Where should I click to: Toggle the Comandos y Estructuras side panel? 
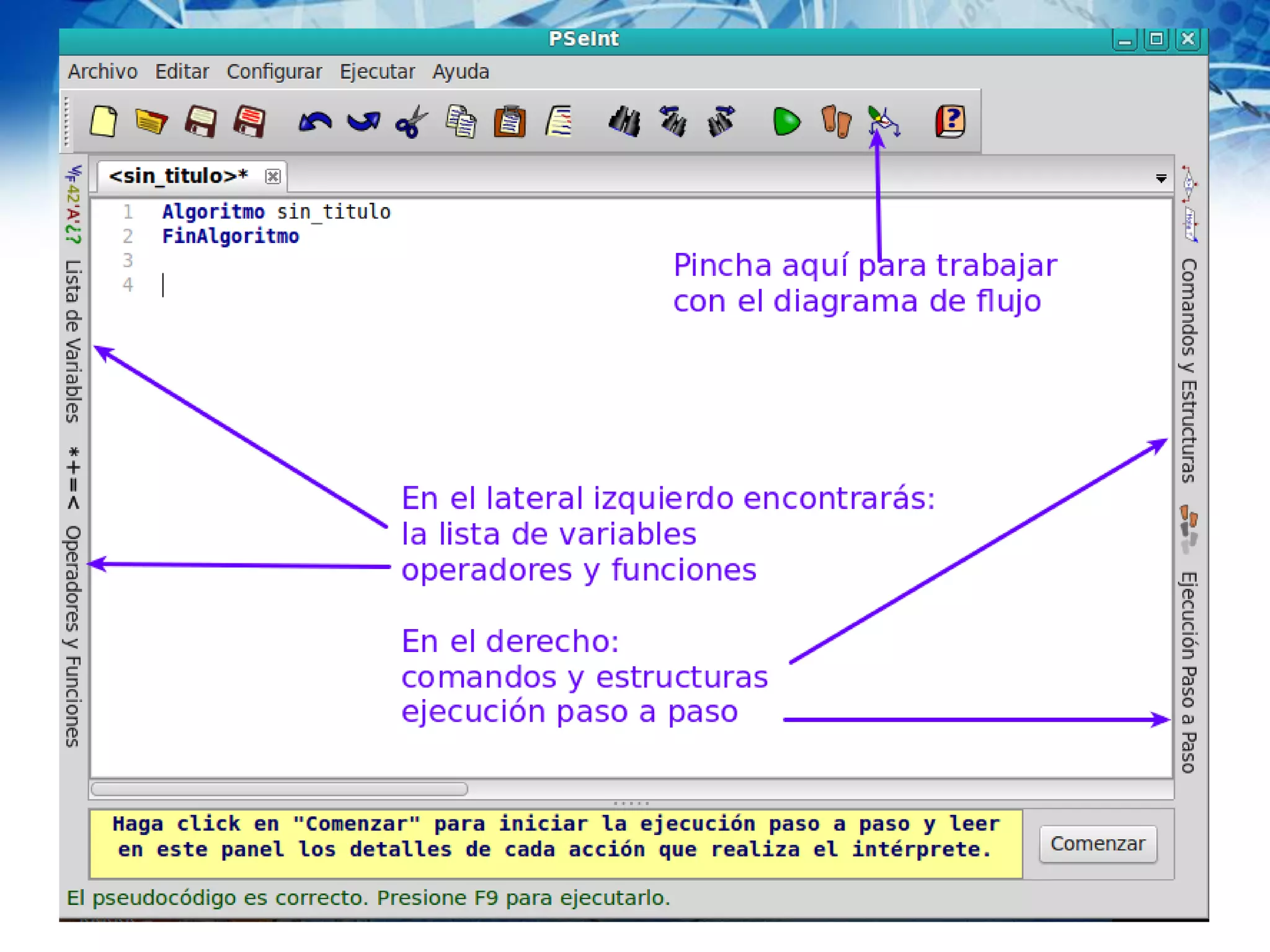click(x=1188, y=370)
